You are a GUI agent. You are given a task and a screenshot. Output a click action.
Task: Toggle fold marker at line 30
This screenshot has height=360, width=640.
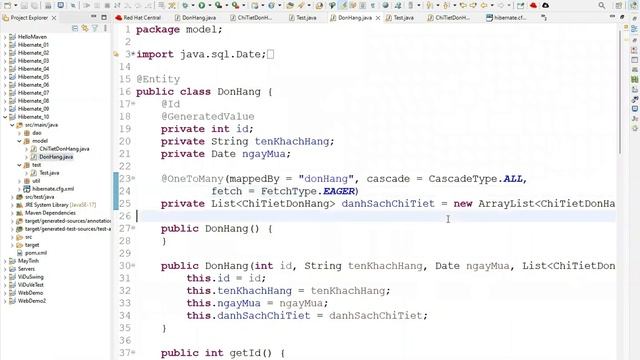133,266
